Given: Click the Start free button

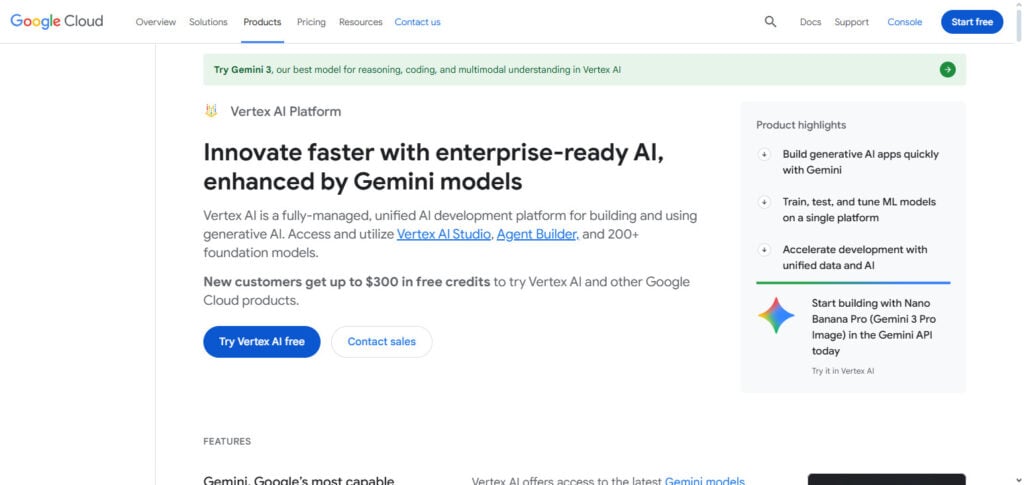Looking at the screenshot, I should (x=972, y=22).
